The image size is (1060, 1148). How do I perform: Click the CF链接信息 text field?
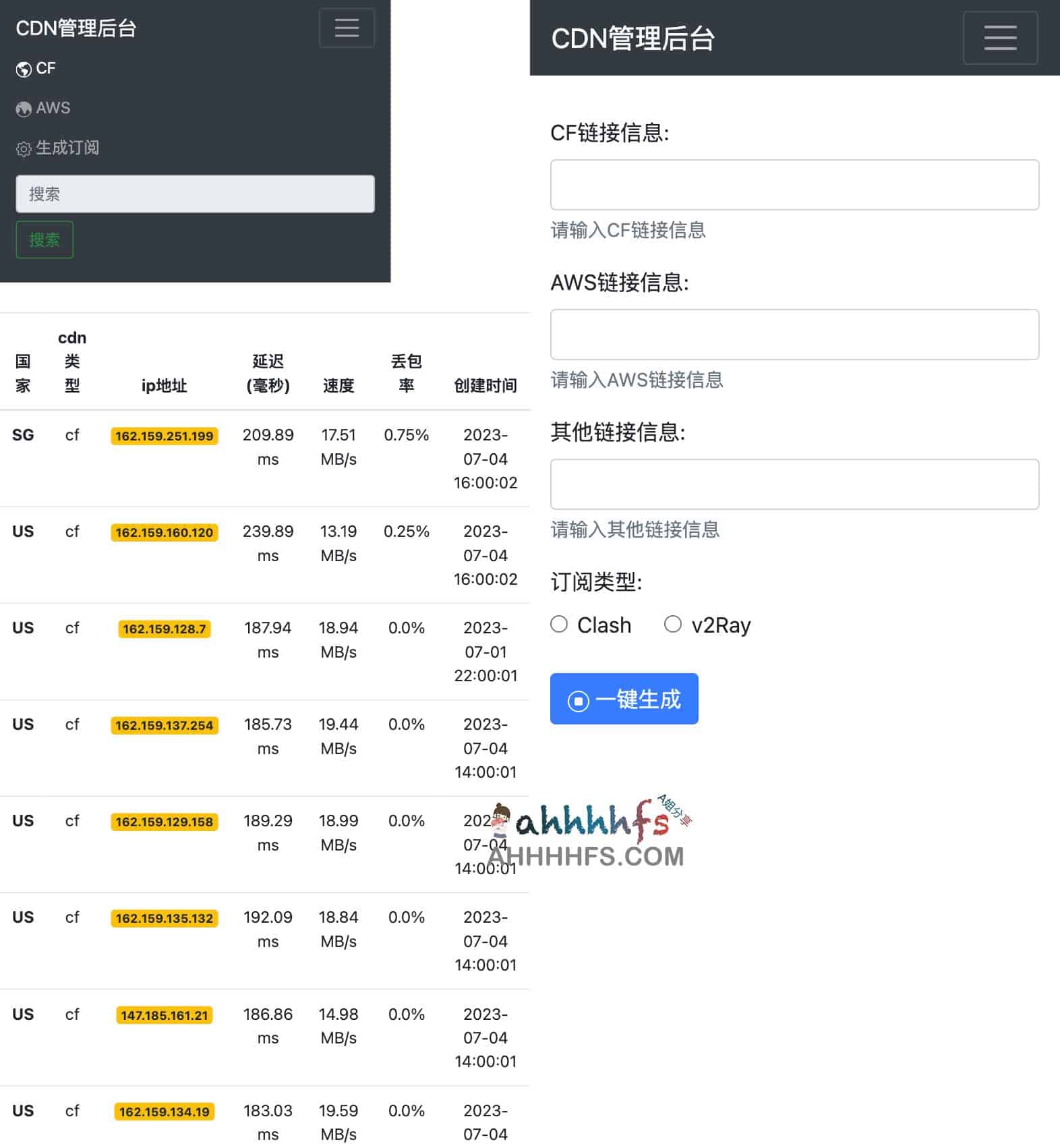click(794, 185)
